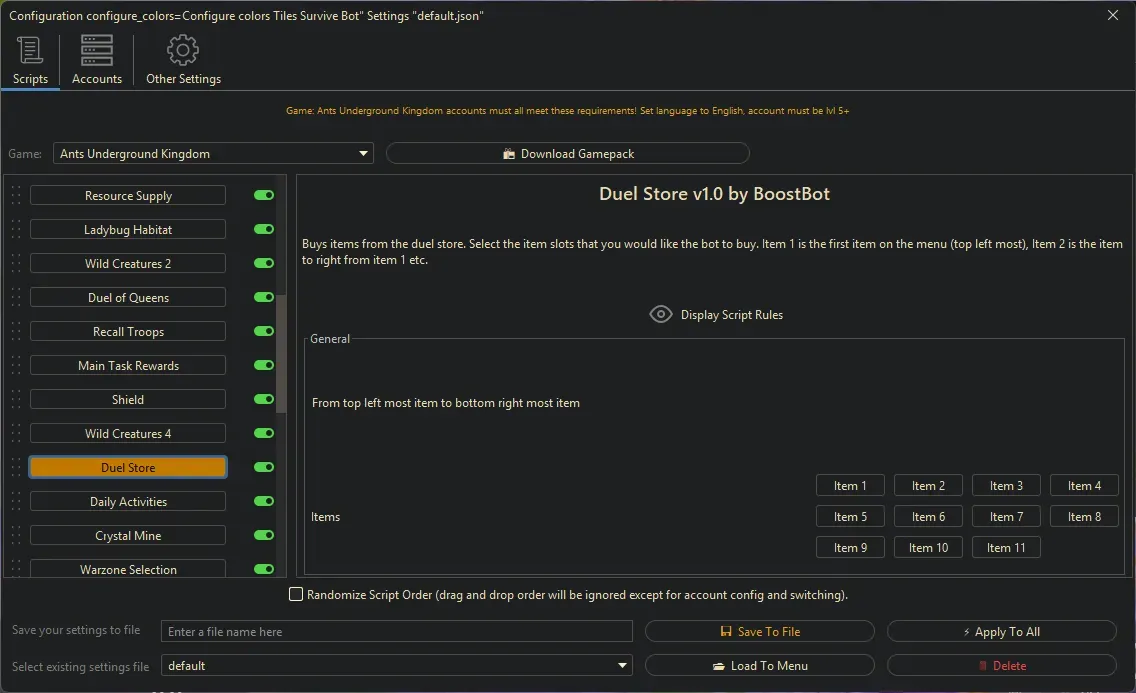Click drag handle beside Duel Store
Image resolution: width=1136 pixels, height=693 pixels.
[15, 468]
